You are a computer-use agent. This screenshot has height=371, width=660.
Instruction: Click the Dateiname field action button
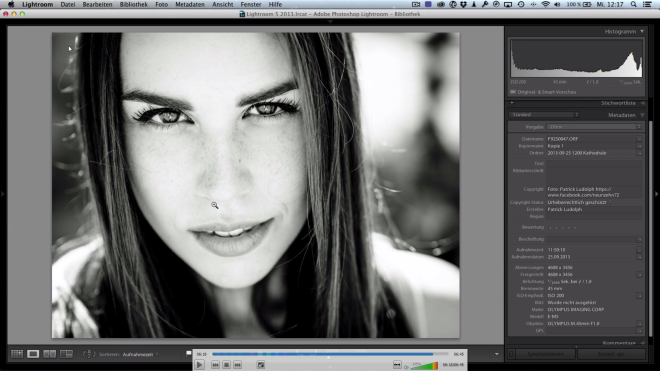click(x=639, y=139)
